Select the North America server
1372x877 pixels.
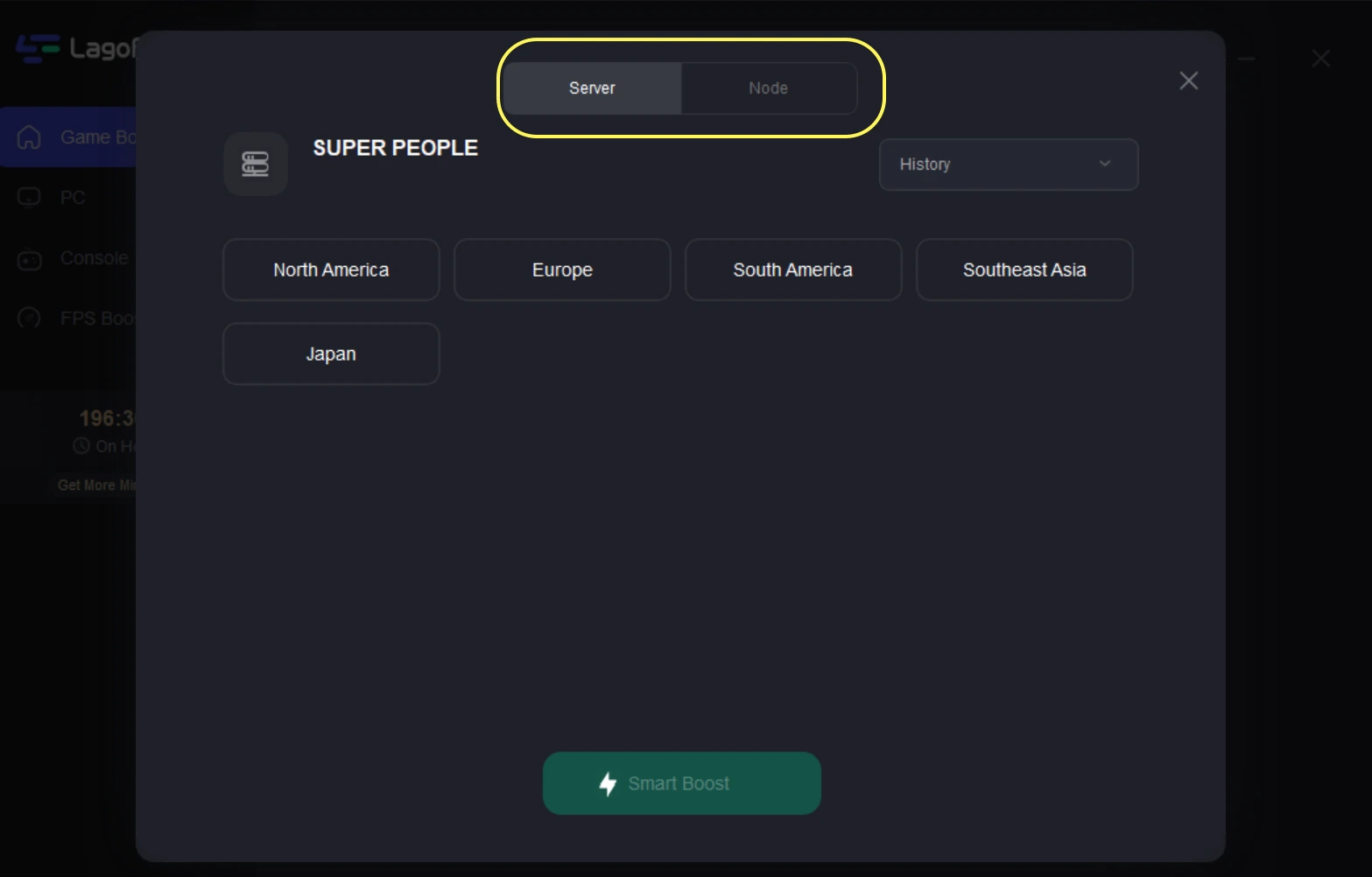(331, 270)
